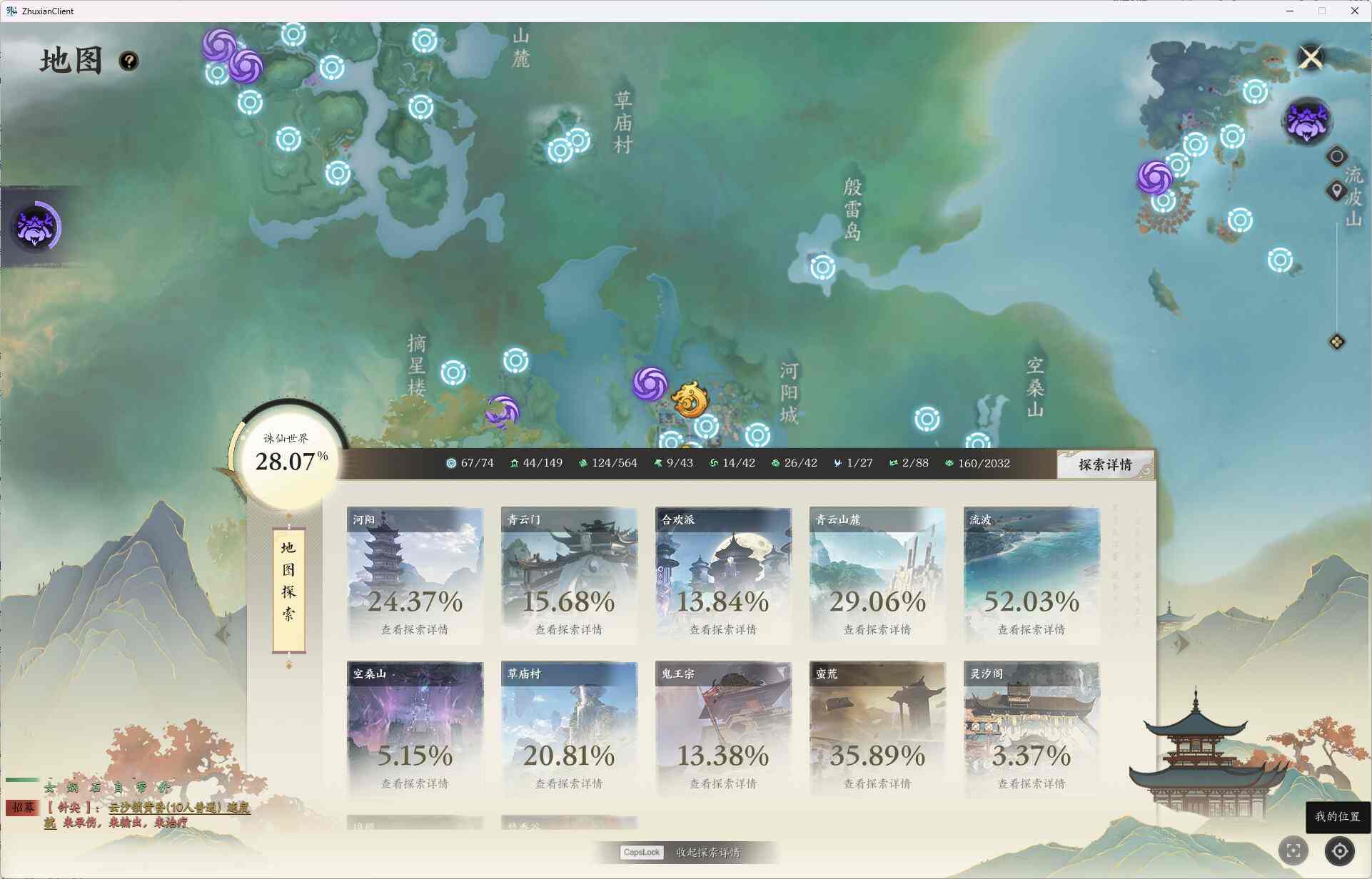Open the 草庙村 region card

[x=569, y=729]
